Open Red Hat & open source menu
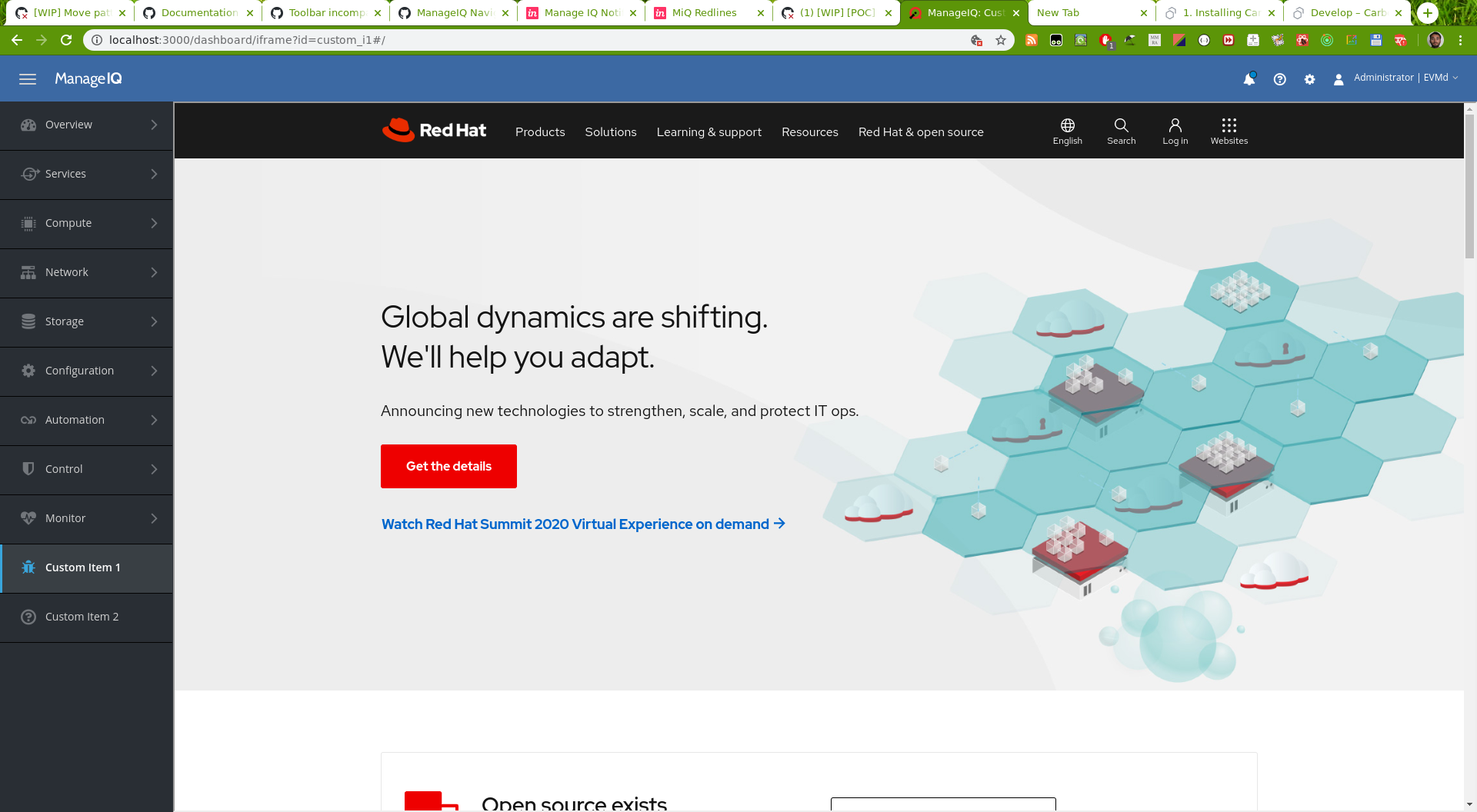Viewport: 1477px width, 812px height. point(921,132)
